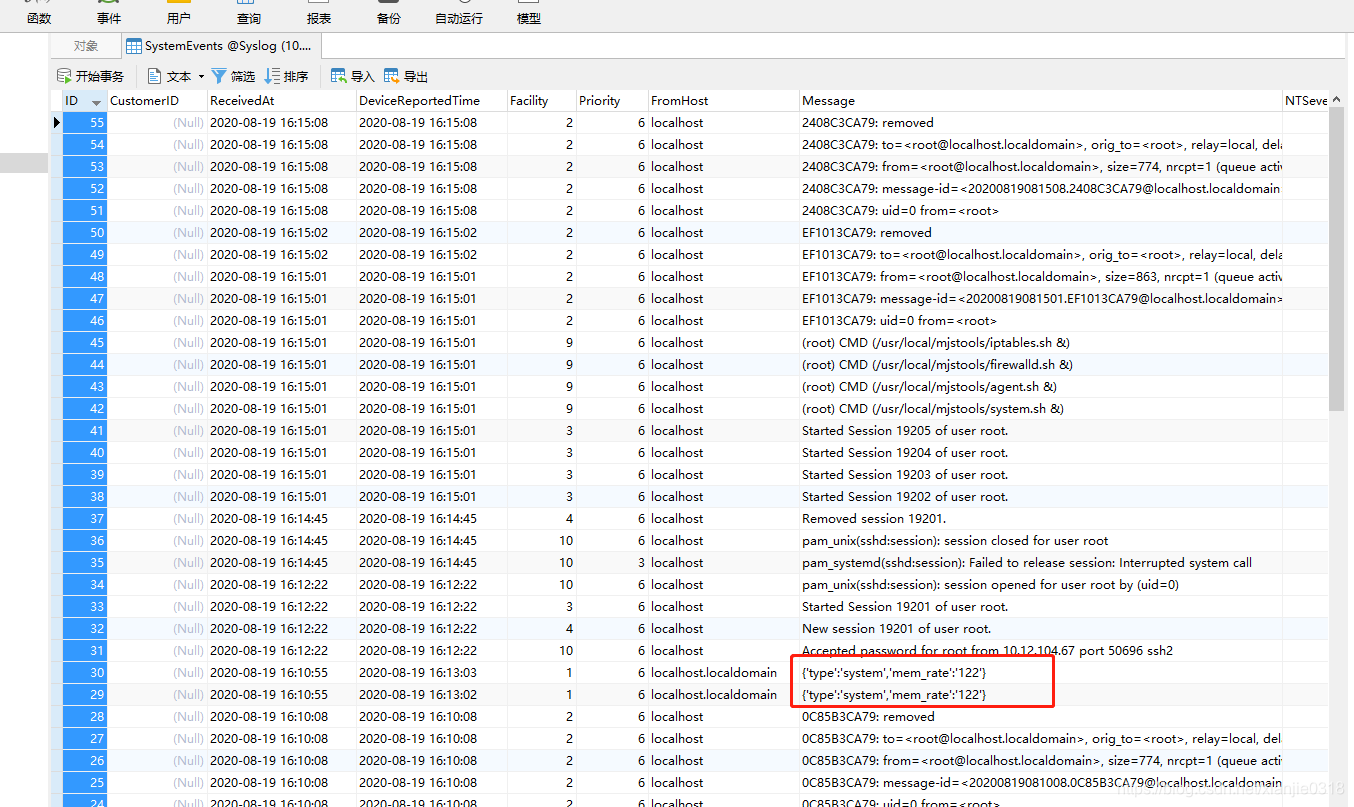Toggle the 筛选 (Filter) view
Screen dimensions: 1354x807
[x=233, y=75]
